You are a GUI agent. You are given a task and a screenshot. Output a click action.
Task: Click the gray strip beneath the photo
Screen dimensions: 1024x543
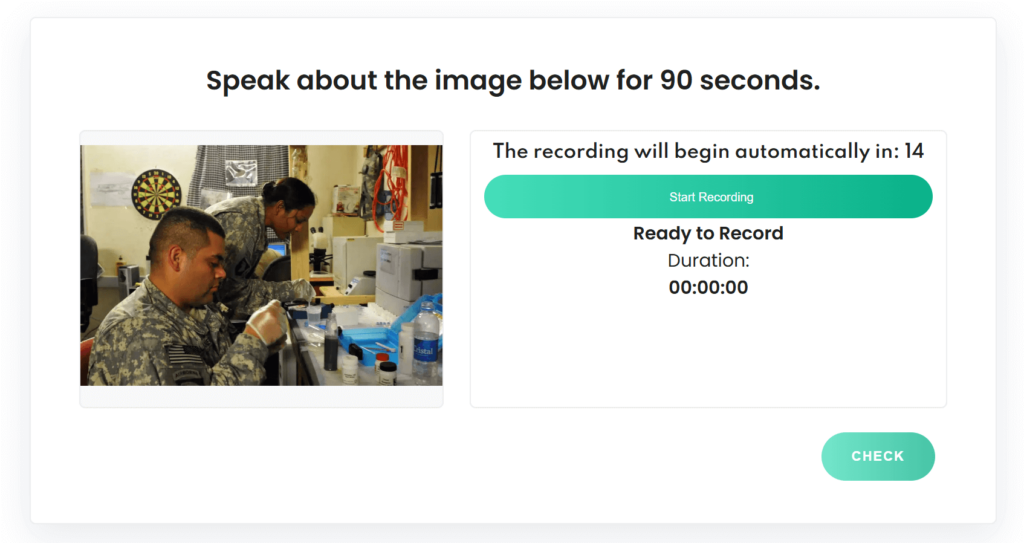[x=261, y=396]
